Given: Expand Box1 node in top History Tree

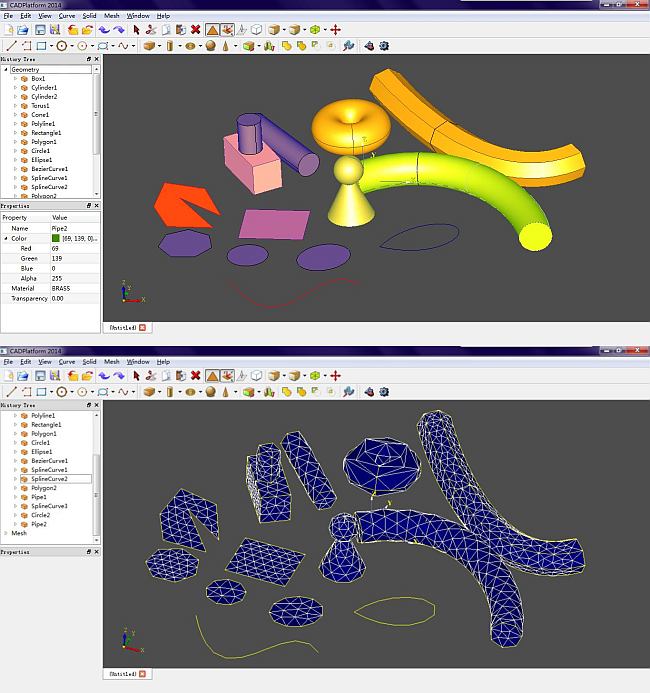Looking at the screenshot, I should click(x=15, y=79).
